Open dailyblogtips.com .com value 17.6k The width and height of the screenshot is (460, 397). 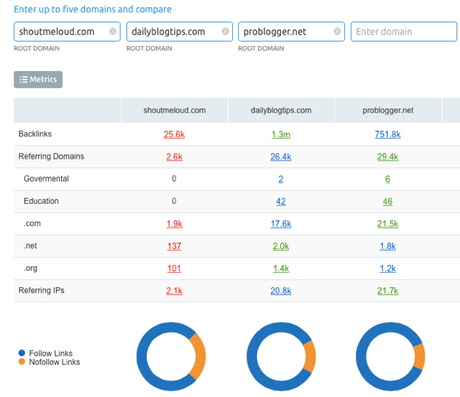coord(281,224)
